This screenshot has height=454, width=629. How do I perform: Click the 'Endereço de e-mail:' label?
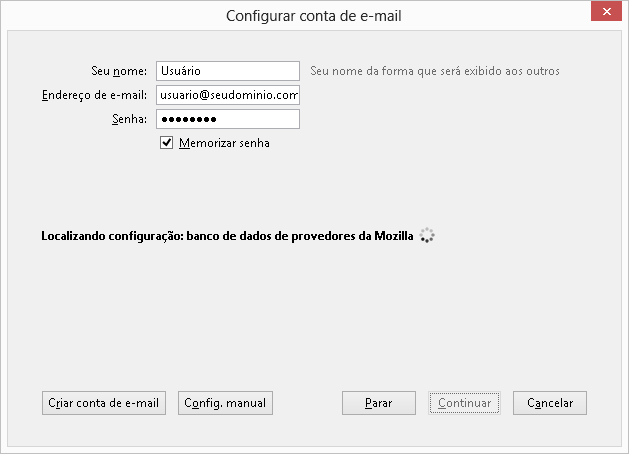[x=95, y=95]
